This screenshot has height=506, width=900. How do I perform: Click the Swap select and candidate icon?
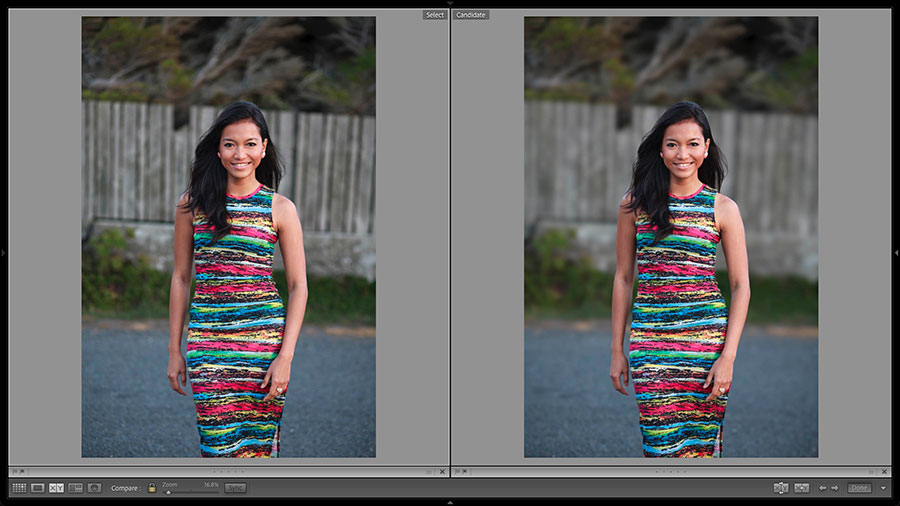tap(780, 488)
